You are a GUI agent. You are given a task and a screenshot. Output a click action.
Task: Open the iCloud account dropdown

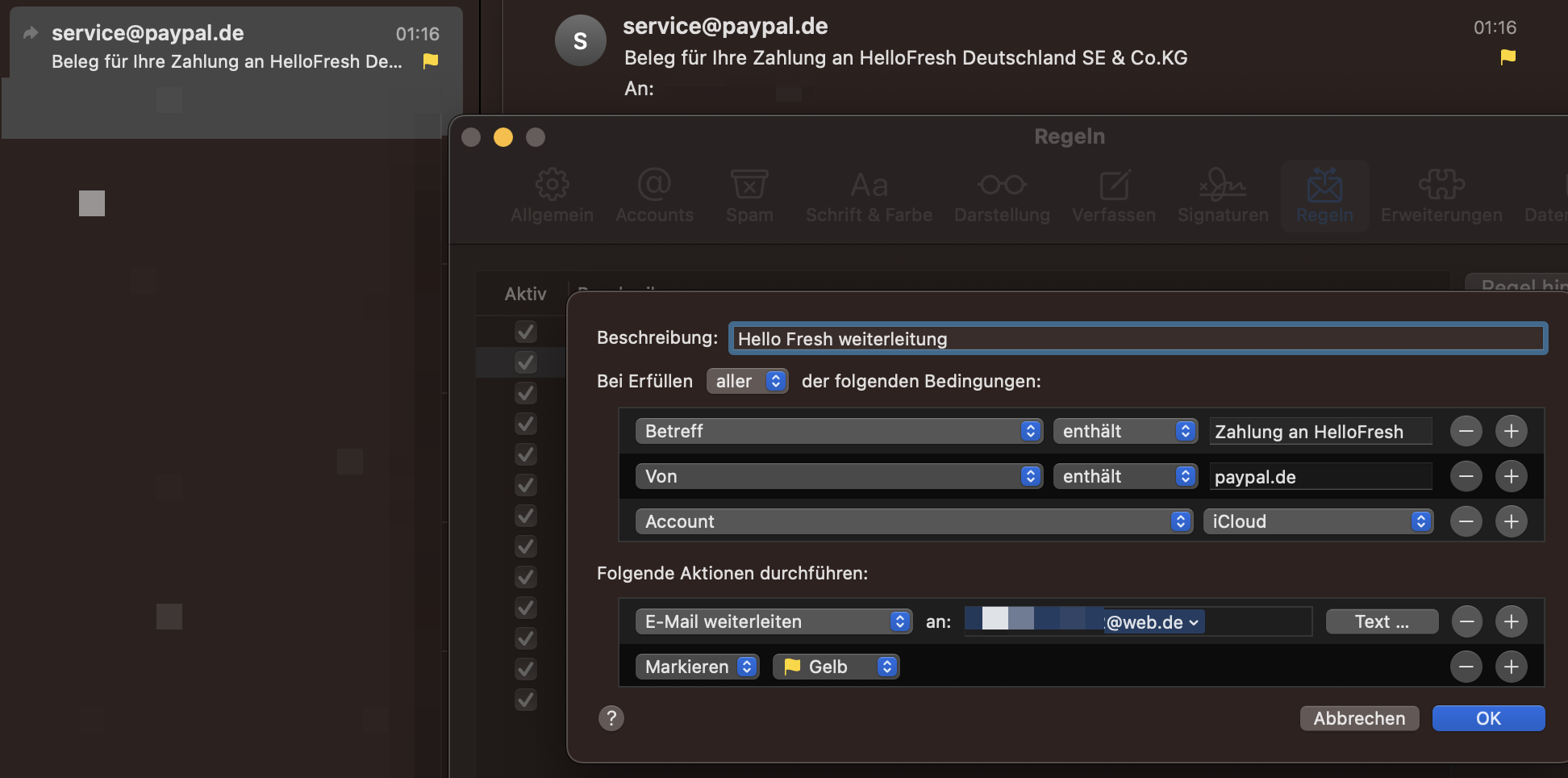(x=1318, y=521)
